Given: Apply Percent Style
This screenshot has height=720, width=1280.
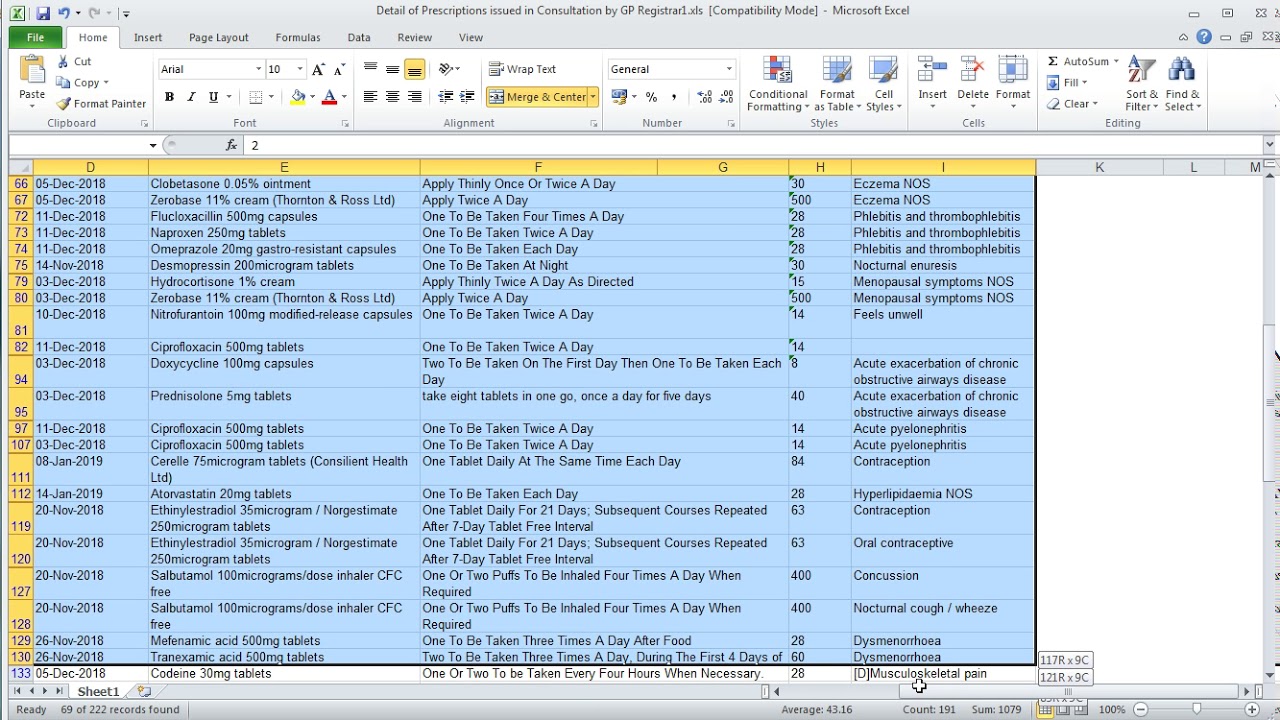Looking at the screenshot, I should 652,97.
